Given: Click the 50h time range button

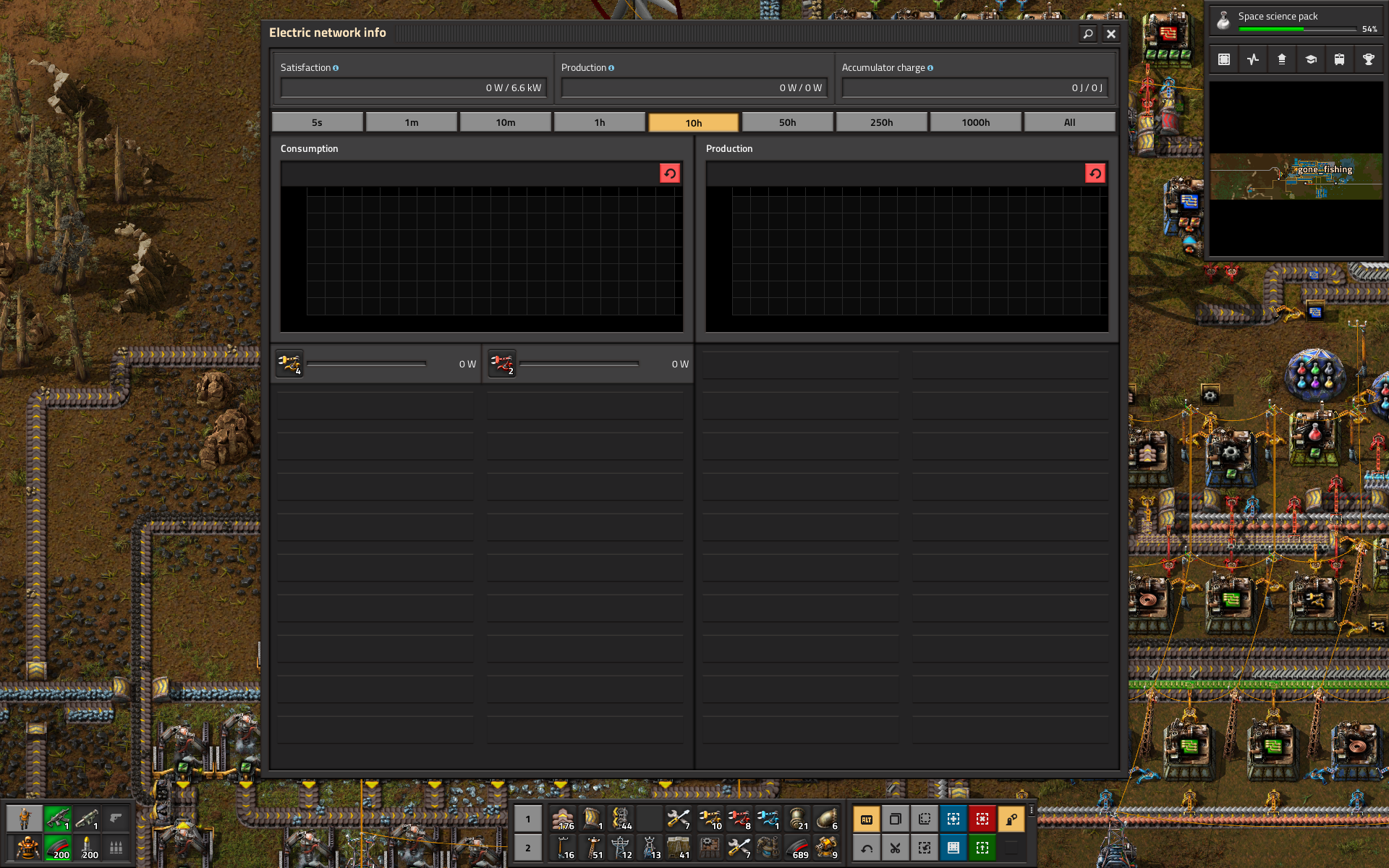Looking at the screenshot, I should point(787,122).
